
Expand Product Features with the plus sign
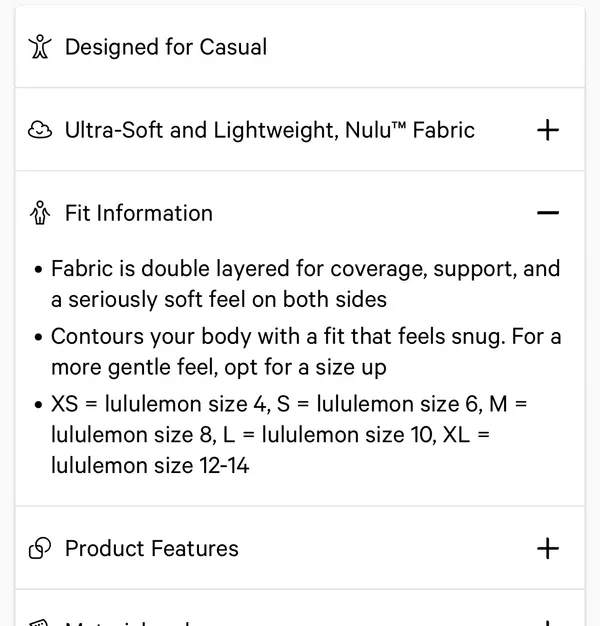click(x=548, y=548)
